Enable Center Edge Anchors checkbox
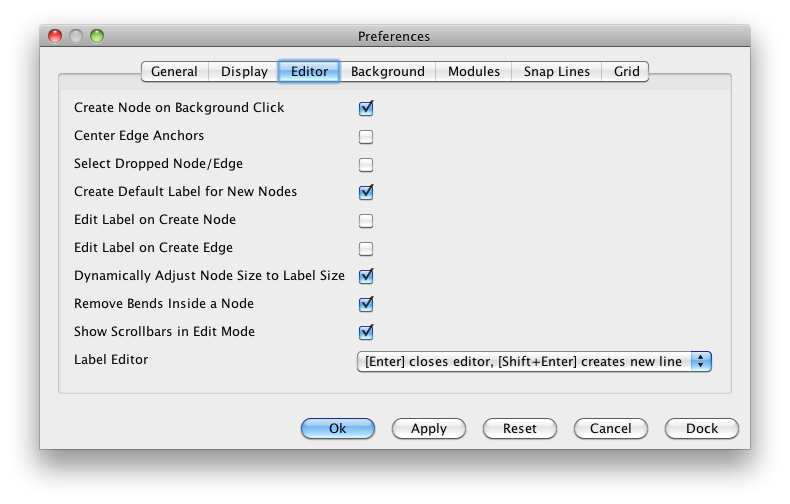 (366, 137)
